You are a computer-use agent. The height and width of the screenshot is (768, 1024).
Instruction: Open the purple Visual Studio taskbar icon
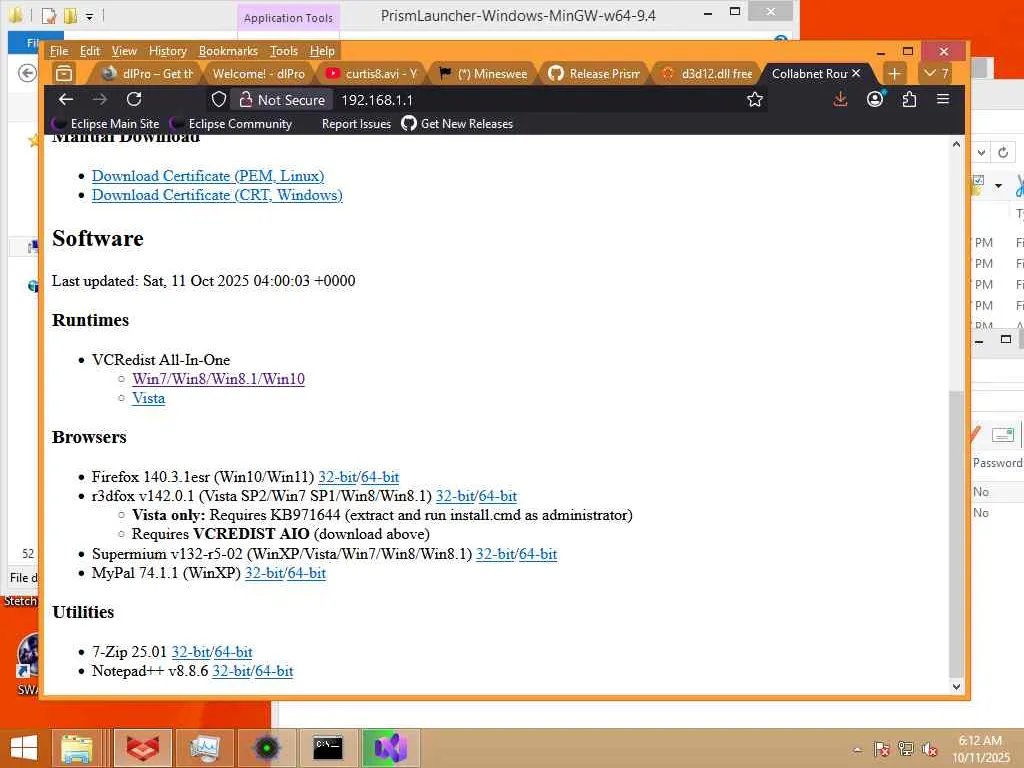tap(391, 748)
